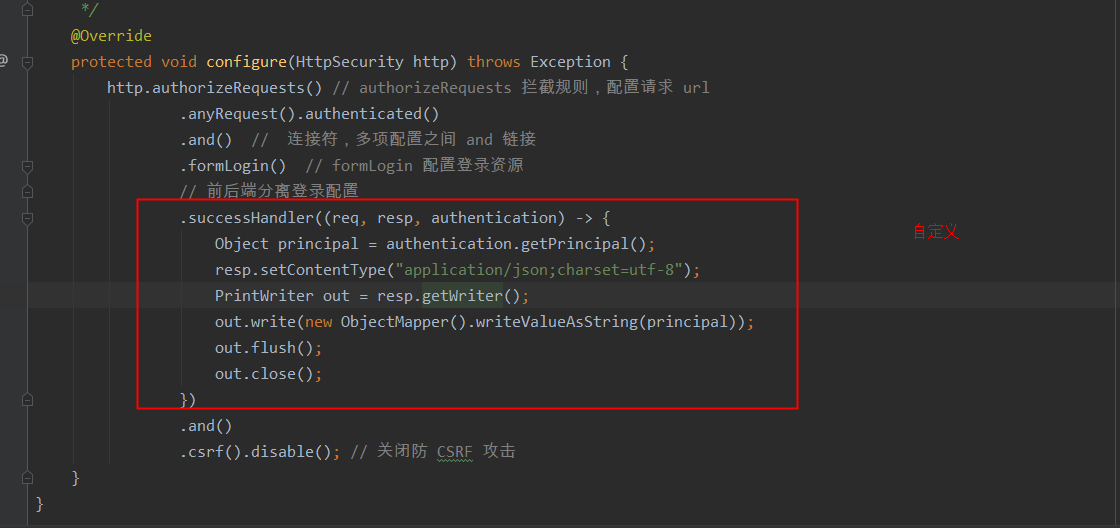Click the ObjectMapper class reference

click(x=395, y=322)
